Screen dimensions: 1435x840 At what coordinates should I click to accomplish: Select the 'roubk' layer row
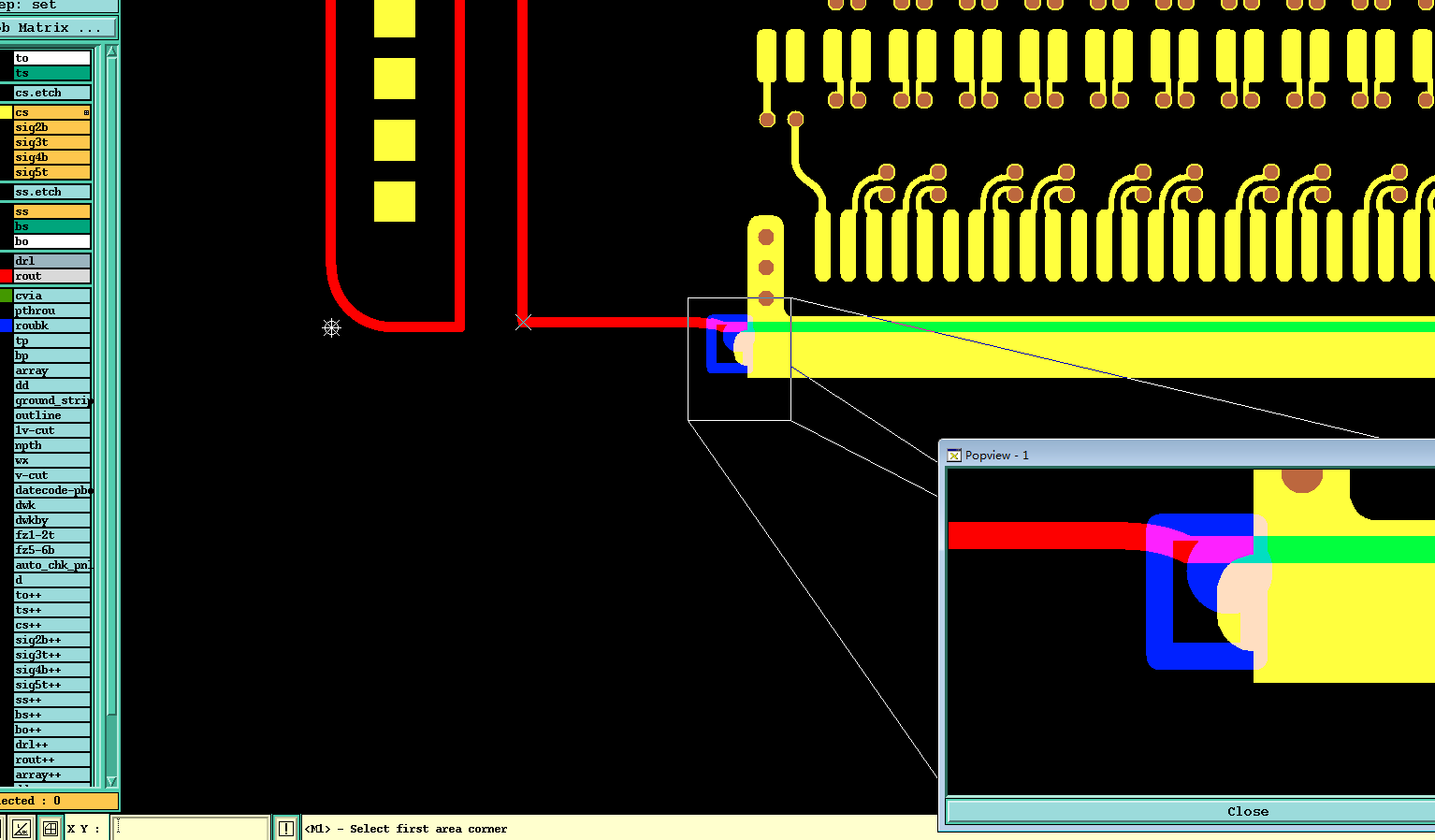click(52, 326)
